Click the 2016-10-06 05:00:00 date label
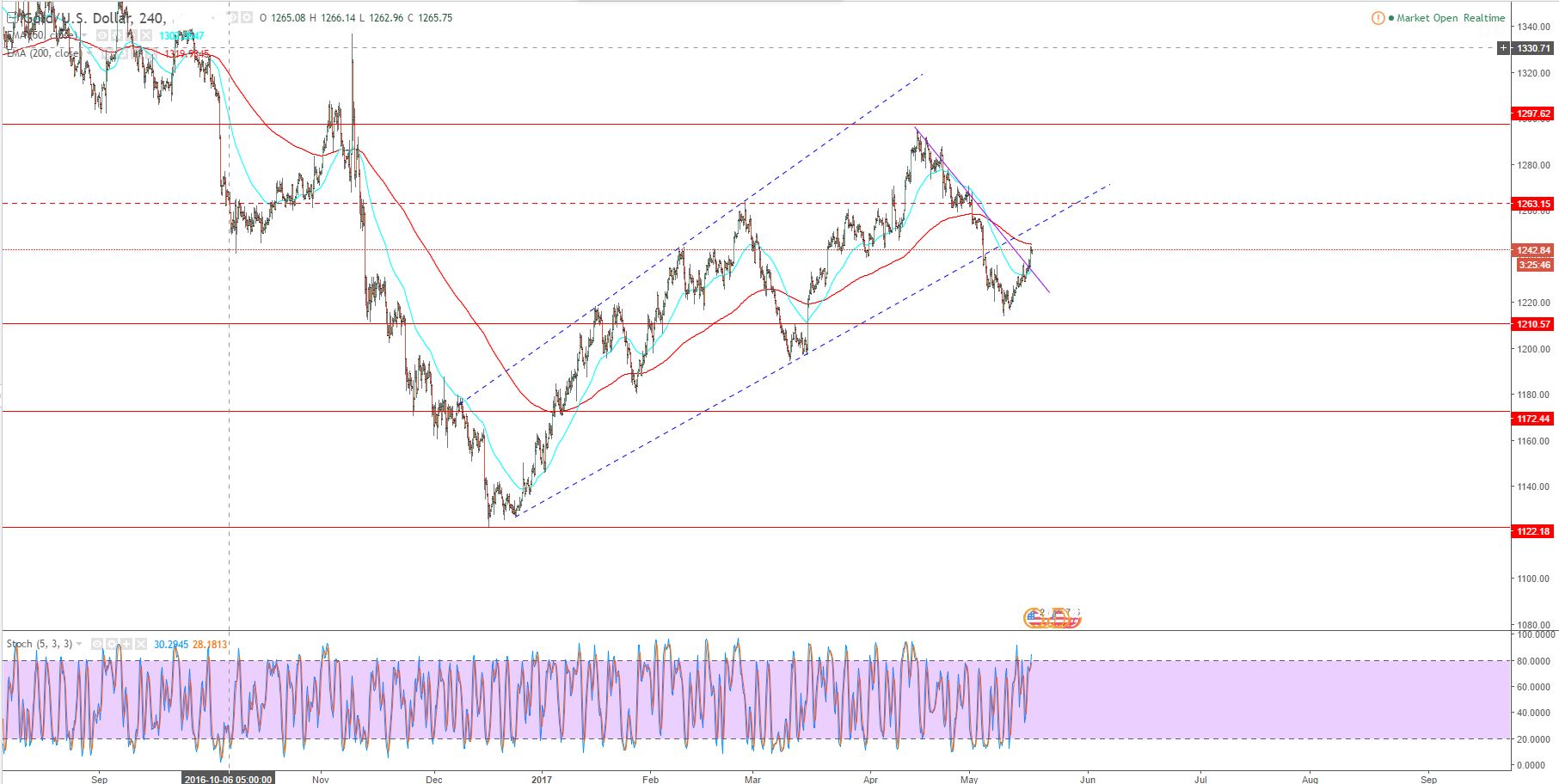The width and height of the screenshot is (1559, 784). coord(228,779)
